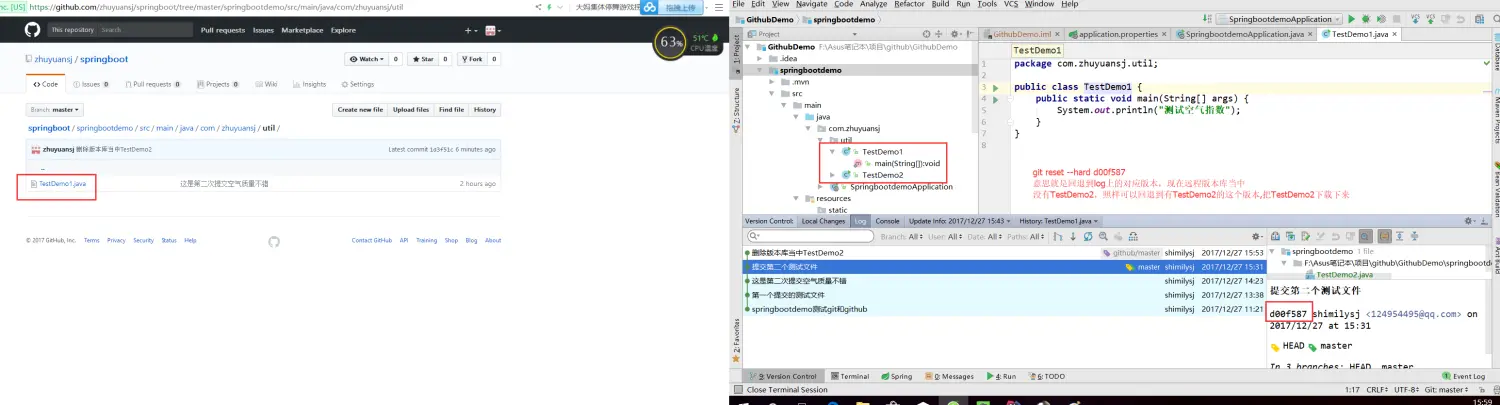
Task: Collapse the springbootdemo module tree node
Action: pos(759,70)
